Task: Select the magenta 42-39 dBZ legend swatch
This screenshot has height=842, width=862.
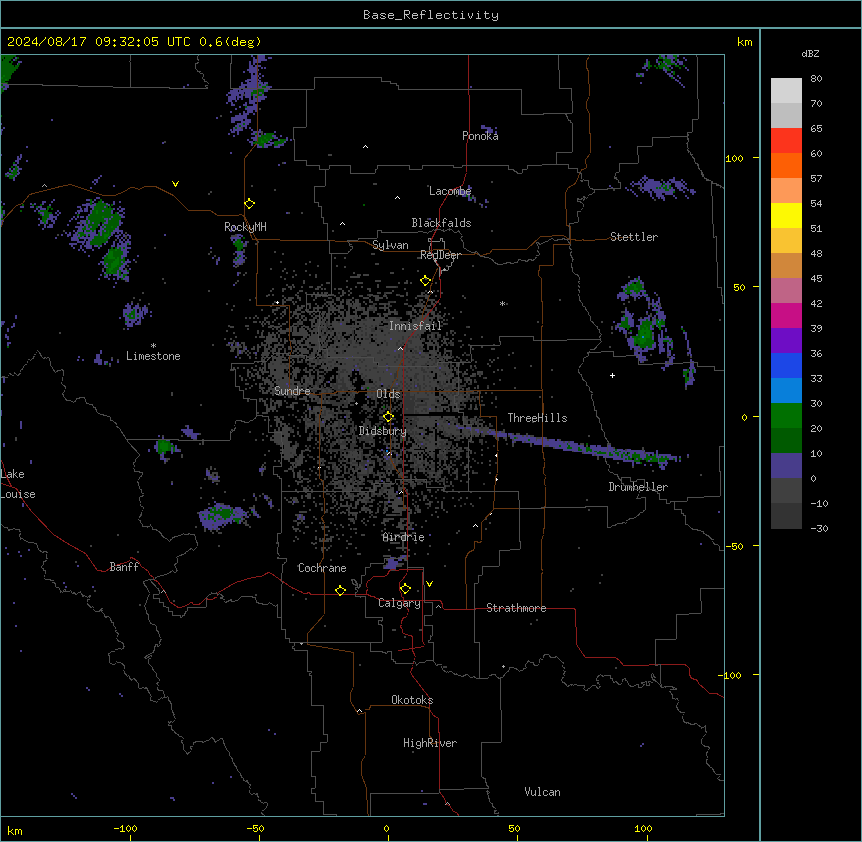Action: (786, 315)
